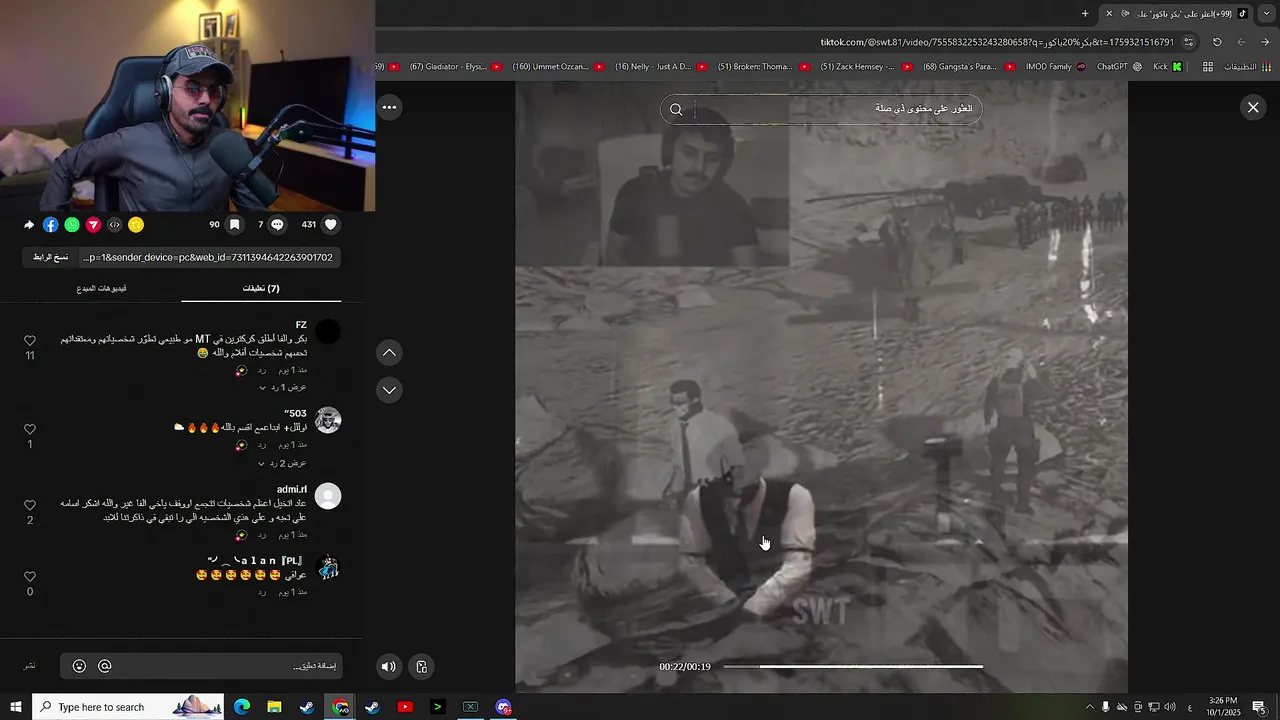Select the comments (7) تعليقات tab

click(x=261, y=288)
